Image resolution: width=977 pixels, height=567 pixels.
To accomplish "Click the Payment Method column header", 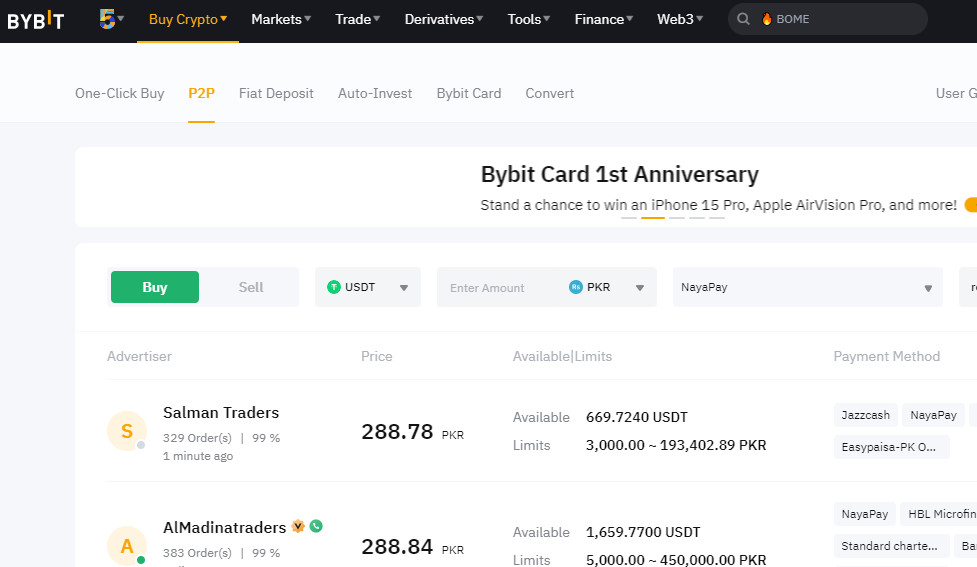I will coord(887,356).
